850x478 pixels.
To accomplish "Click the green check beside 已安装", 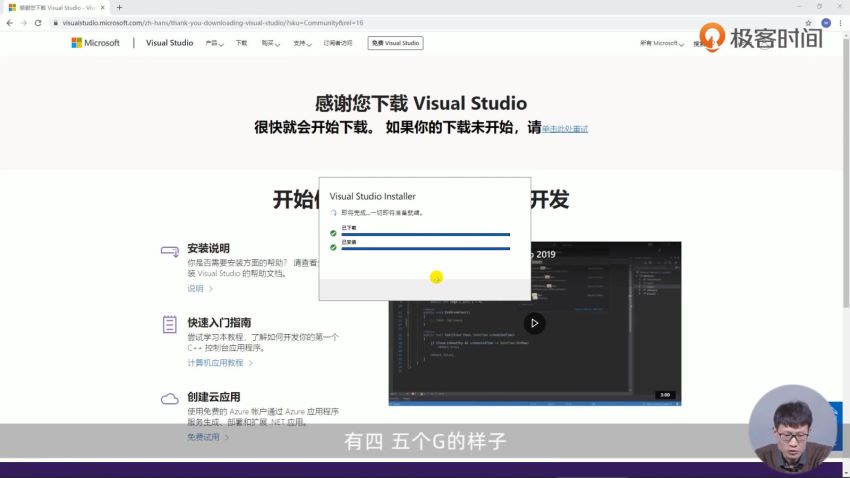I will point(333,247).
